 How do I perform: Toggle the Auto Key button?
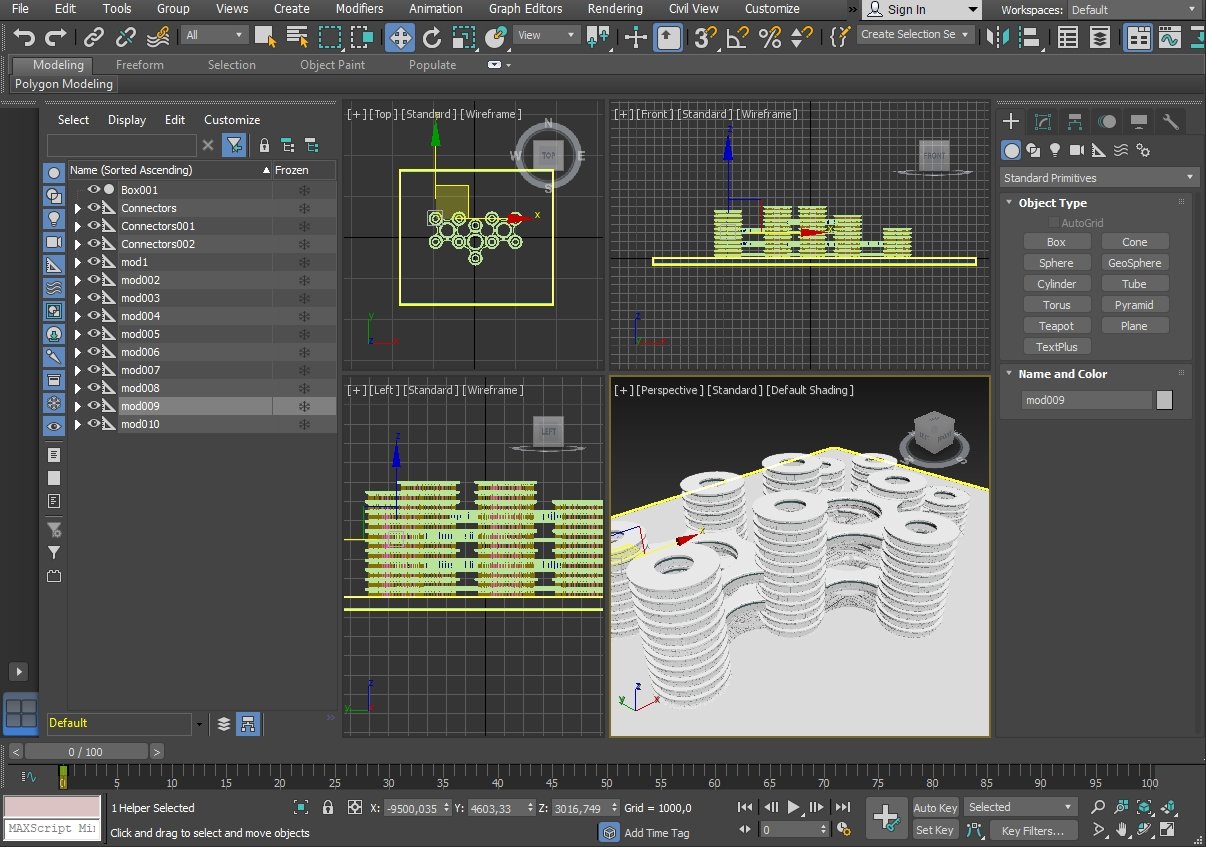coord(935,808)
